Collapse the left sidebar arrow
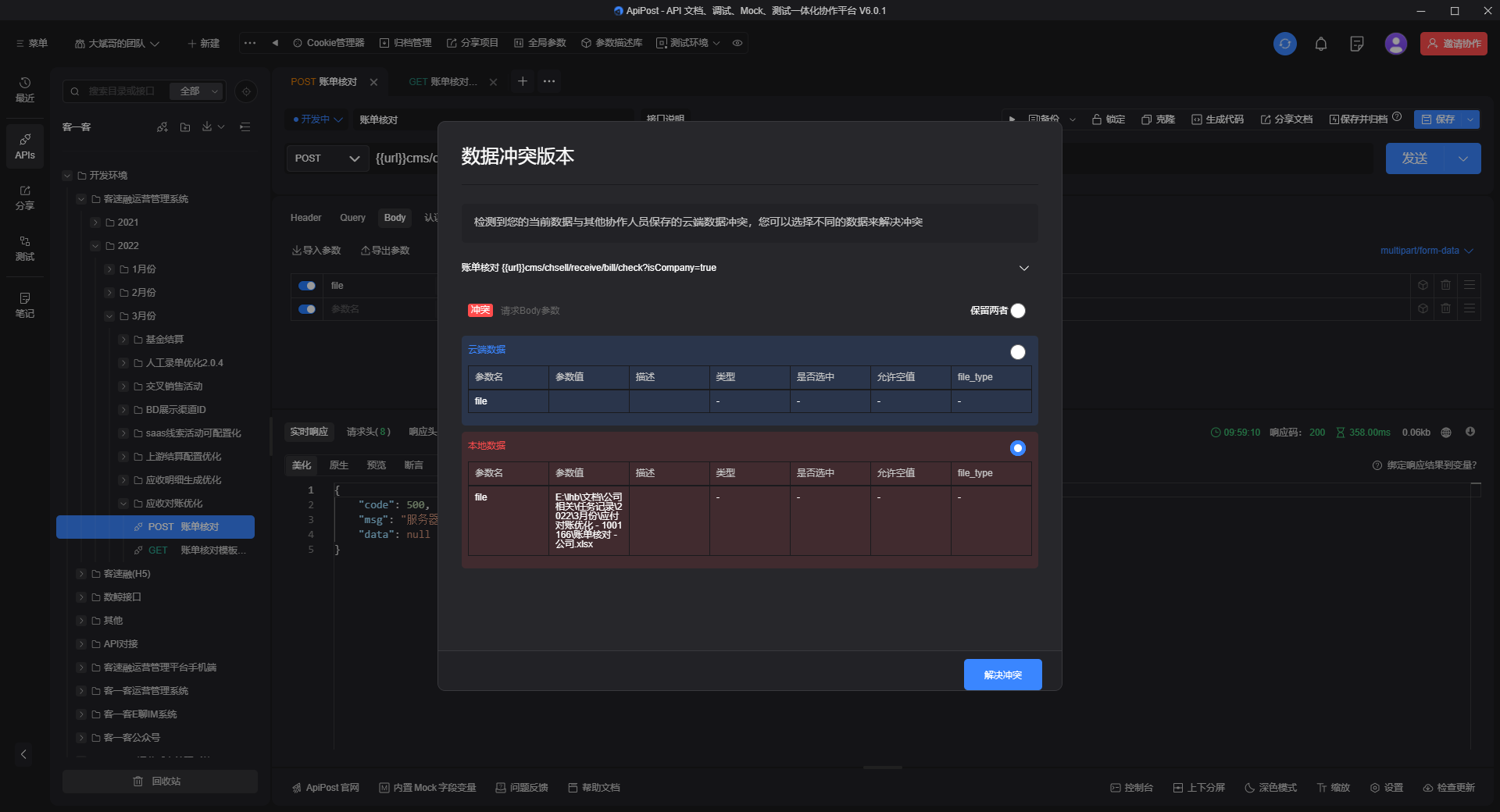 23,754
